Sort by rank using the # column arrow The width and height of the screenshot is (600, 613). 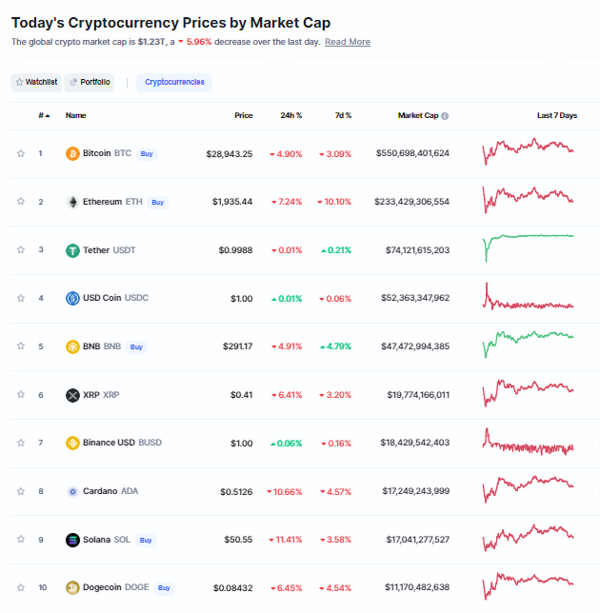(44, 115)
